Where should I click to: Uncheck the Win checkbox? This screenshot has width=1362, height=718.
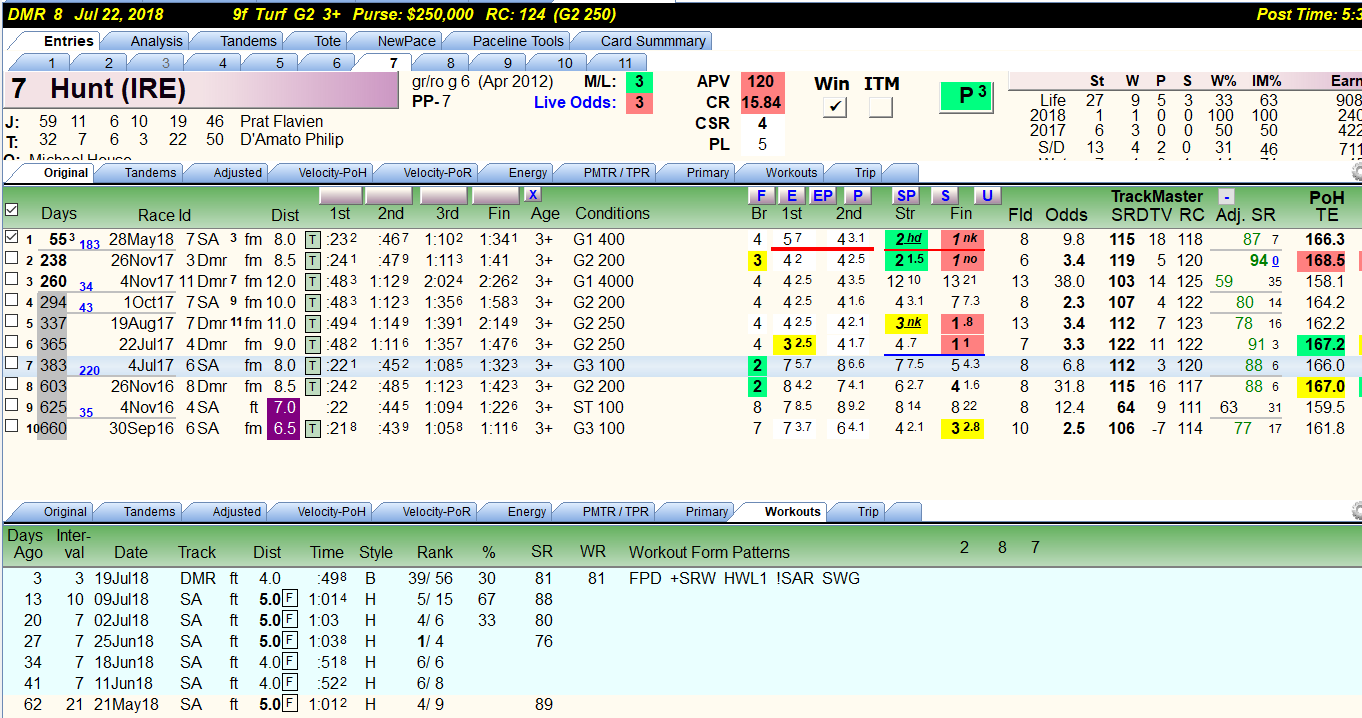[x=835, y=107]
